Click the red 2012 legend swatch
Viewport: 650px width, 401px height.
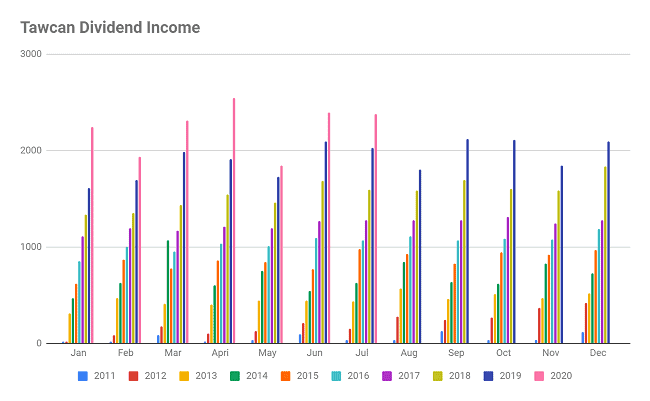133,377
